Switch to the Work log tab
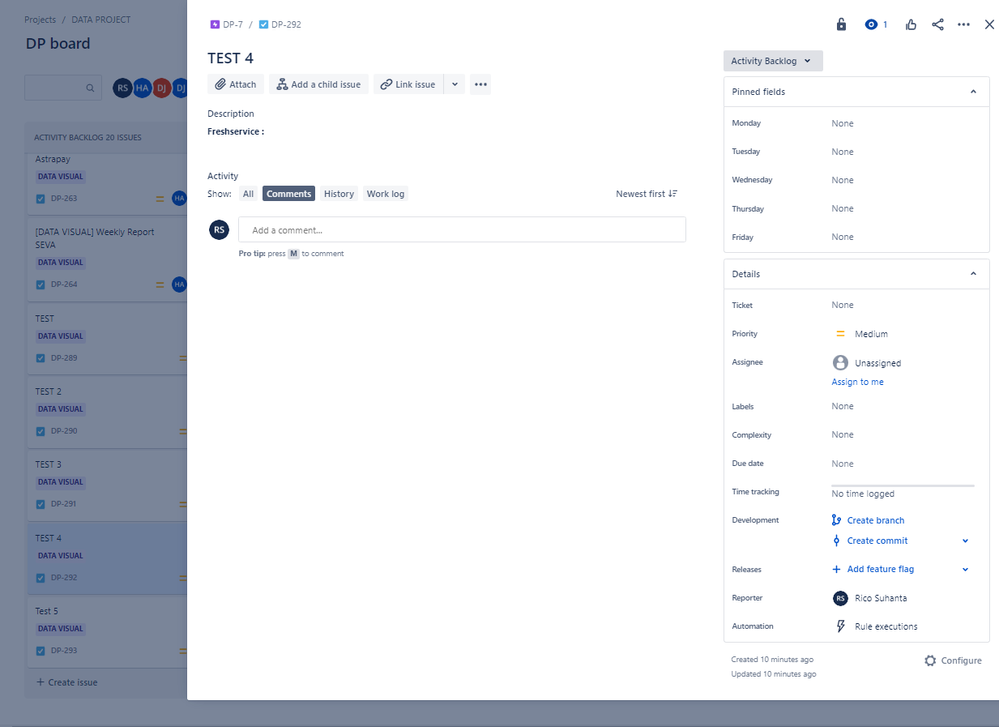The height and width of the screenshot is (727, 999). pyautogui.click(x=385, y=194)
